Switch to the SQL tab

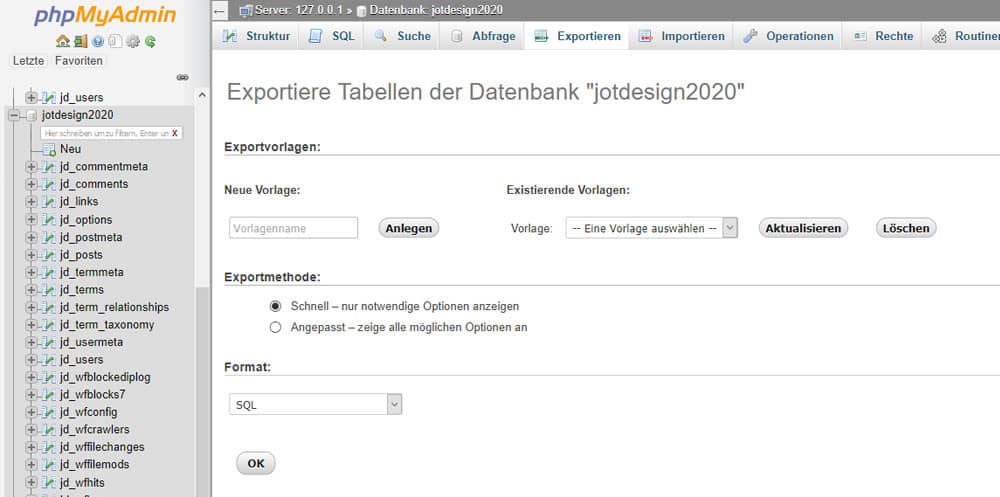click(332, 36)
